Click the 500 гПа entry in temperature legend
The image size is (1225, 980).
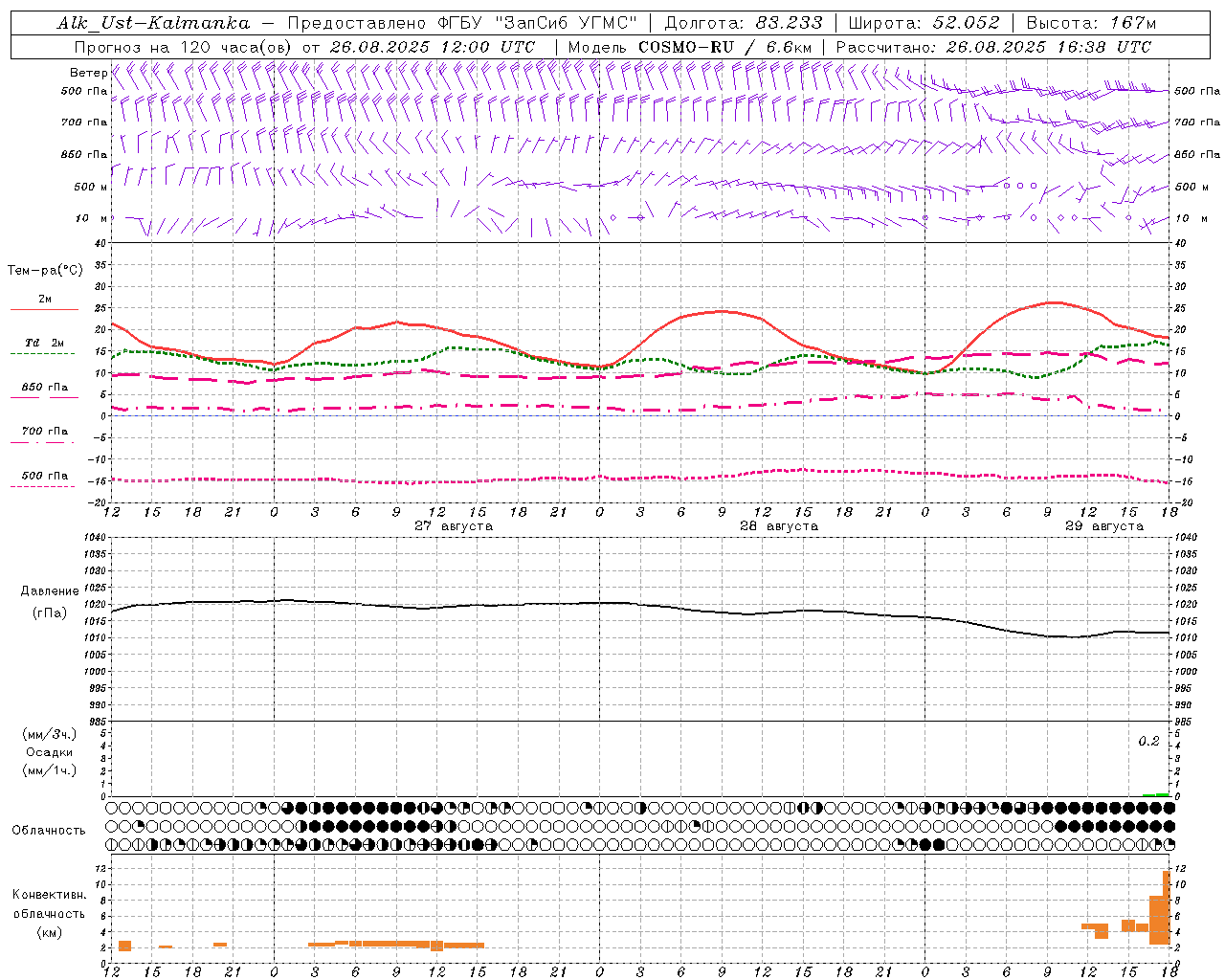pyautogui.click(x=45, y=476)
